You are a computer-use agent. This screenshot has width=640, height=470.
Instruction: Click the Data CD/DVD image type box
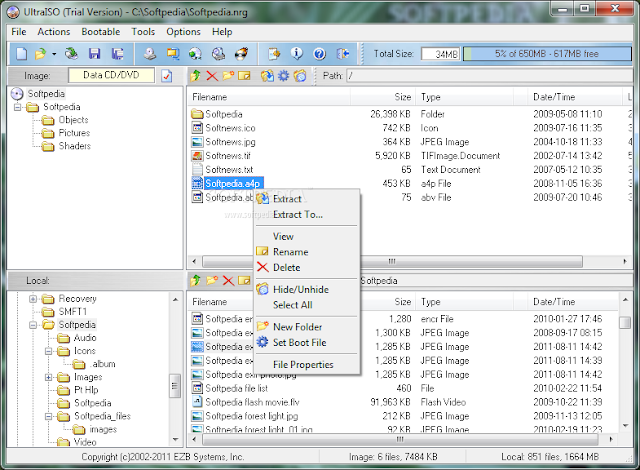[111, 75]
